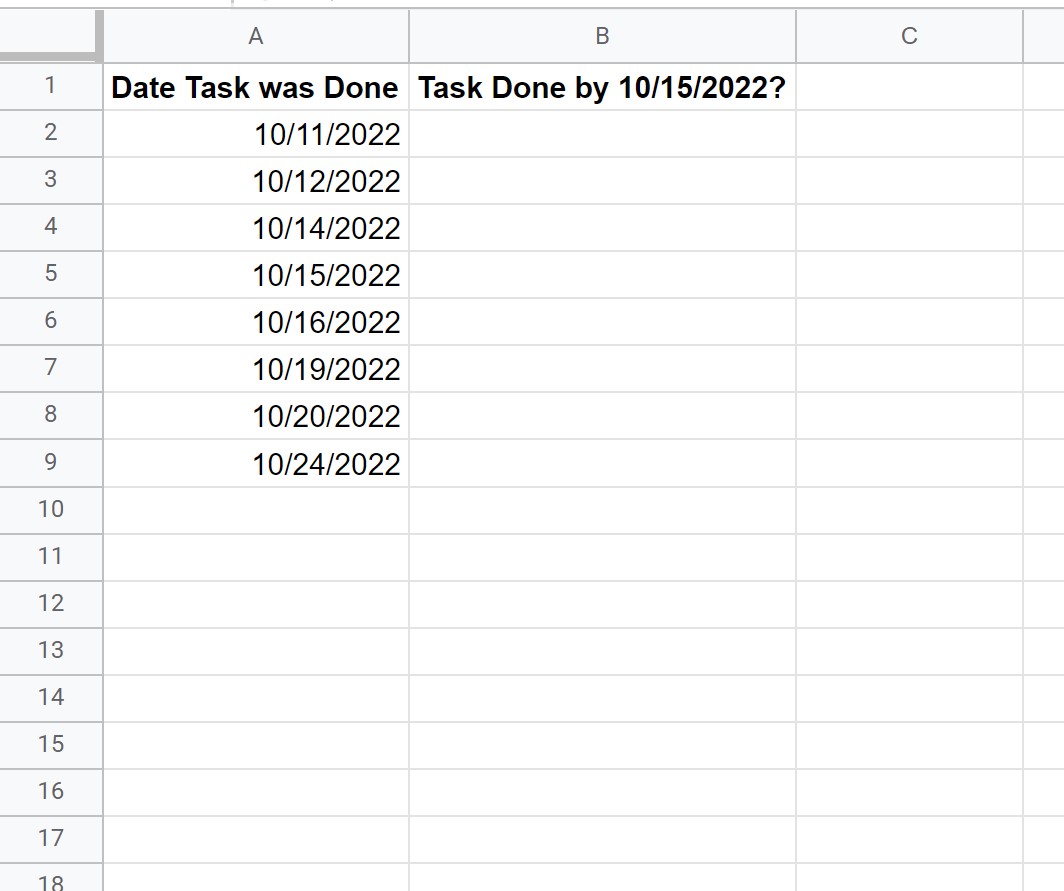
Task: Select the cell containing 10/20/2022
Action: [256, 415]
